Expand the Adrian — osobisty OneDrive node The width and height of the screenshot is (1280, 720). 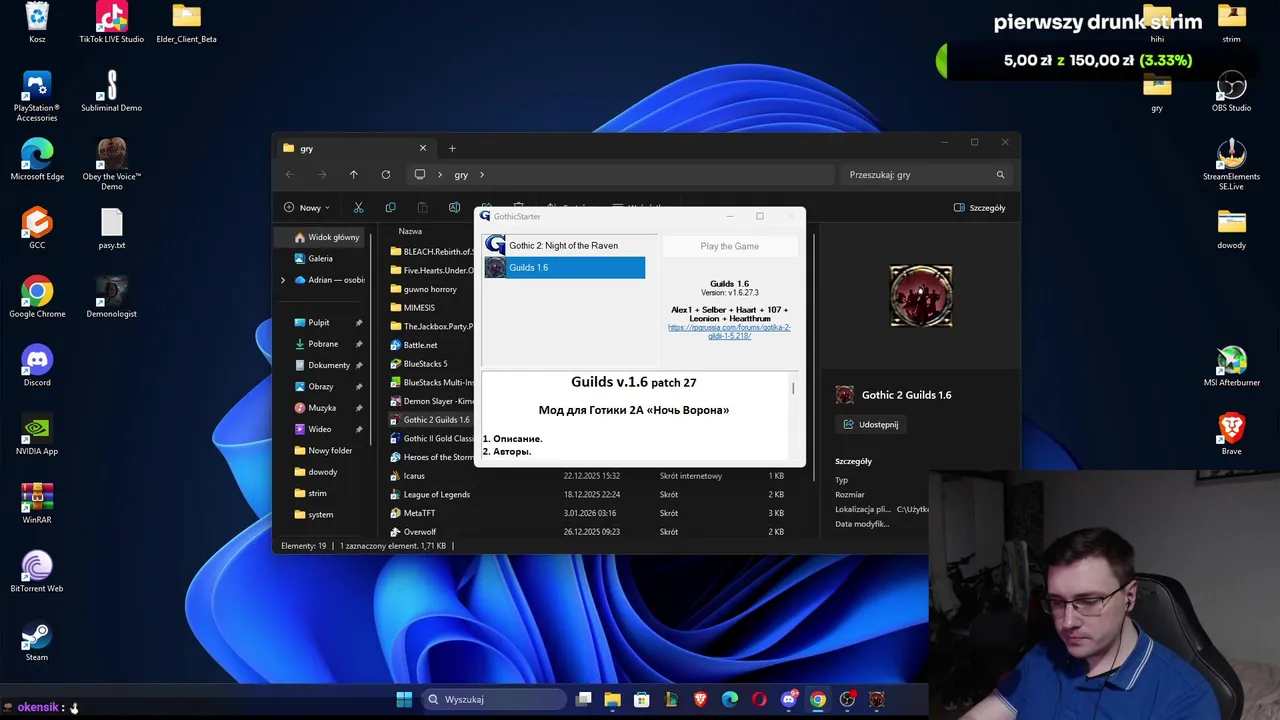pyautogui.click(x=283, y=280)
